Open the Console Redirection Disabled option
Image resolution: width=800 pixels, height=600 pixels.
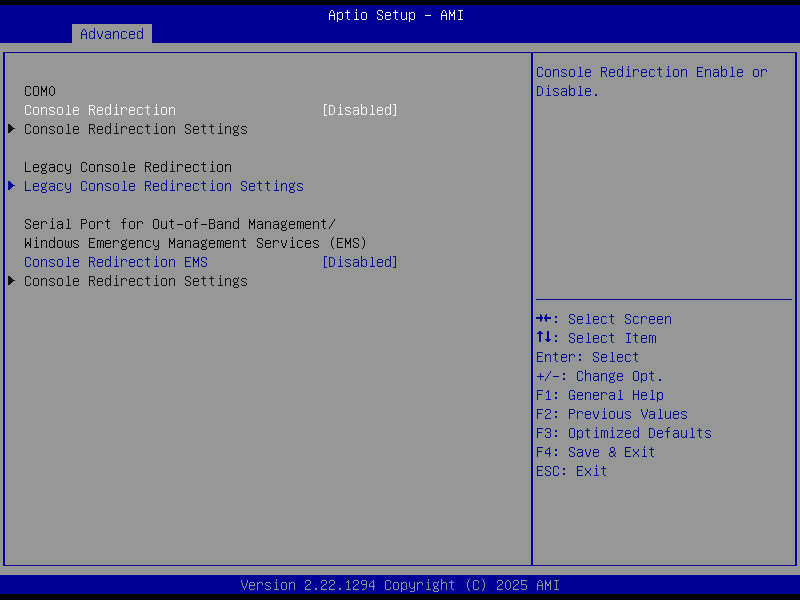pyautogui.click(x=359, y=109)
